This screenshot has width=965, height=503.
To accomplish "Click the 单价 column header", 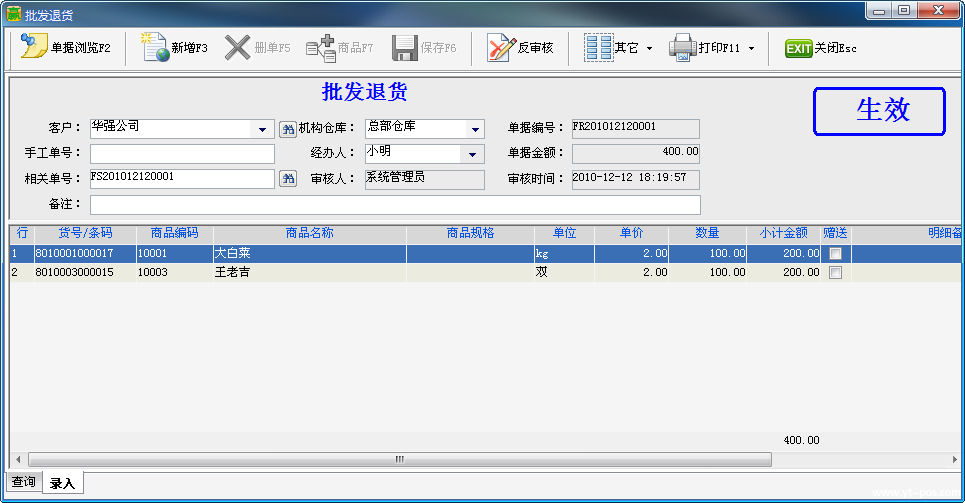I will 631,233.
